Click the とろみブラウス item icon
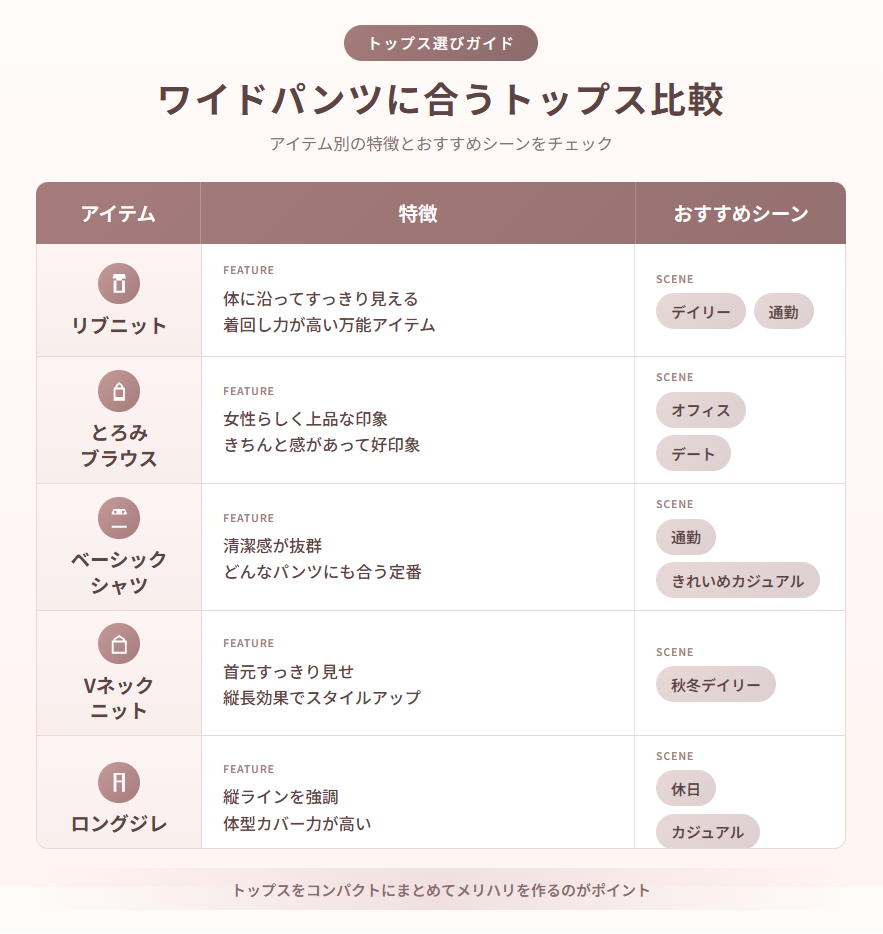This screenshot has width=883, height=934. (119, 391)
